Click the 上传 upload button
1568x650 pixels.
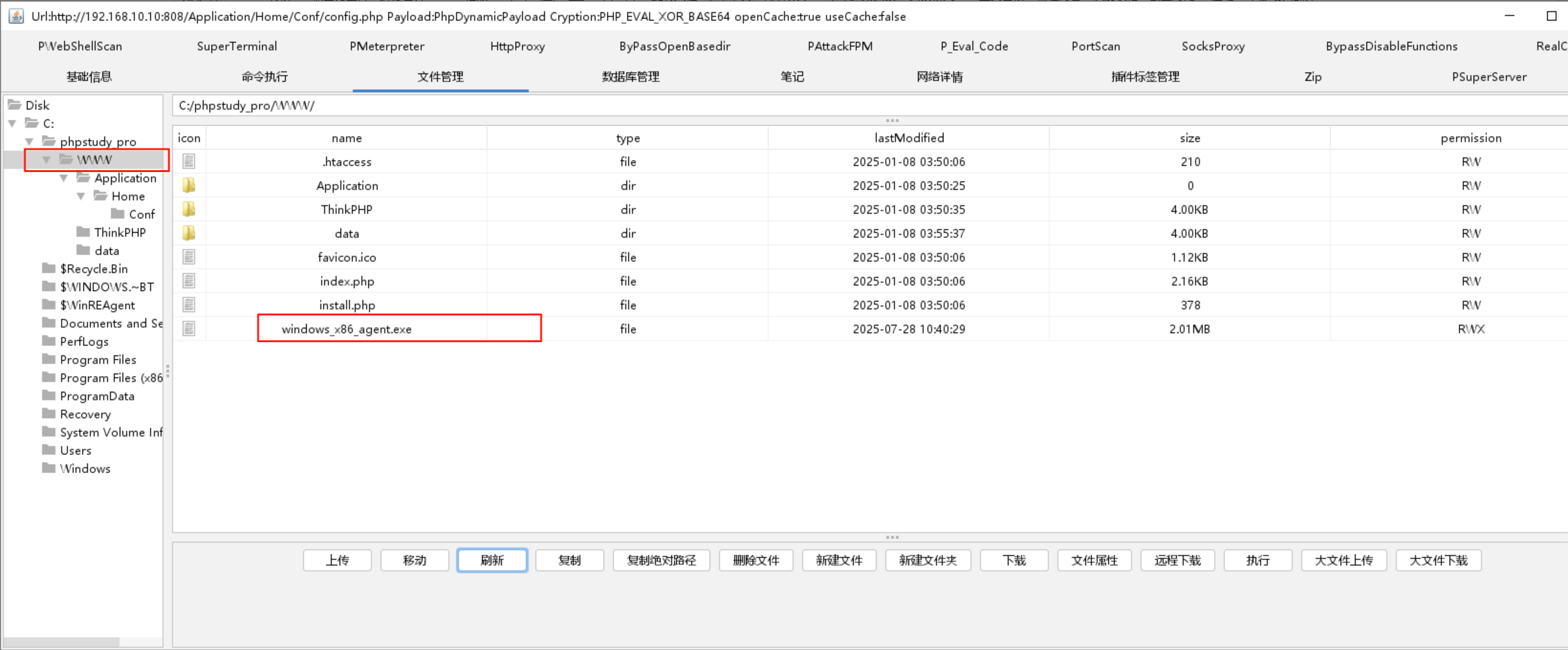[x=337, y=560]
